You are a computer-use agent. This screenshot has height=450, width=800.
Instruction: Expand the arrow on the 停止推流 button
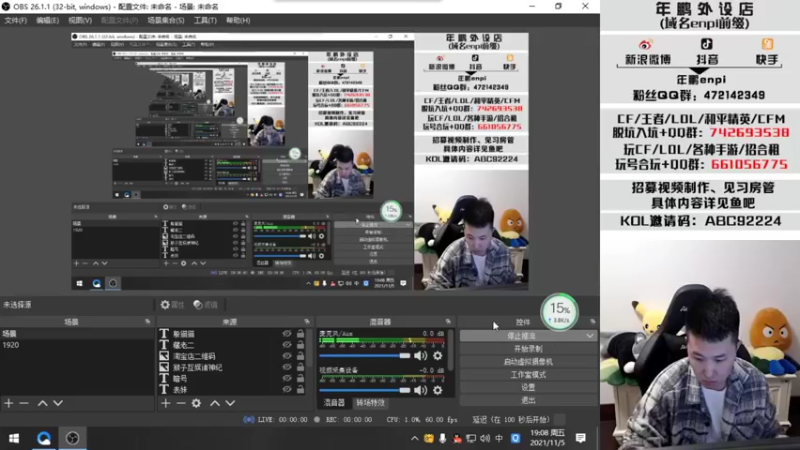[x=590, y=336]
